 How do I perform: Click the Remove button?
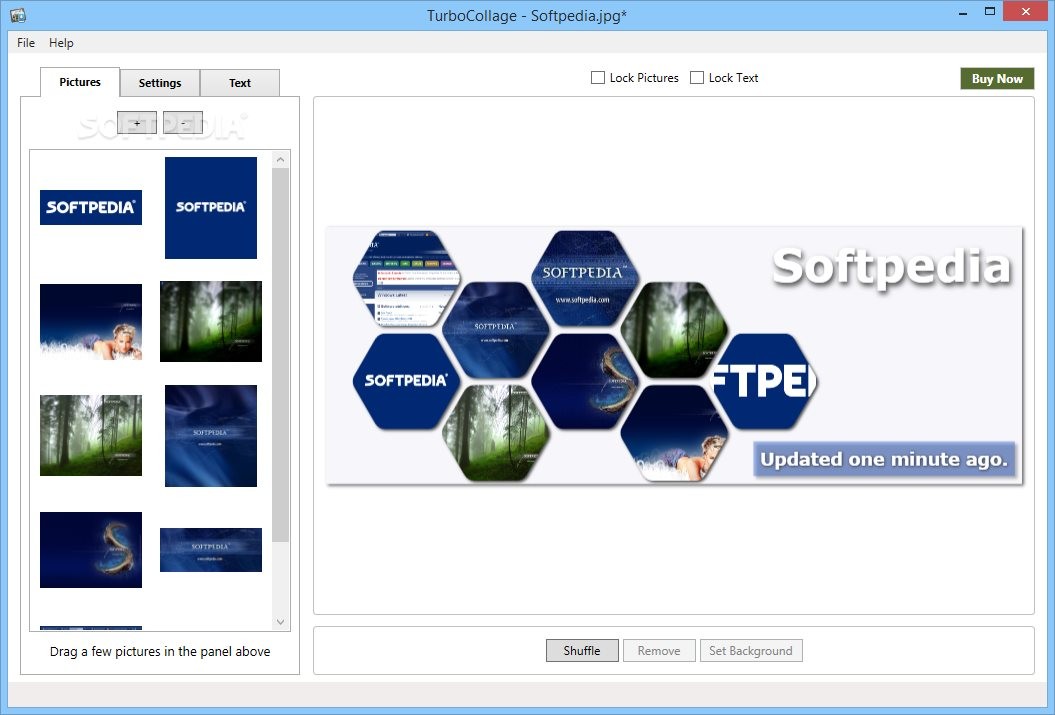tap(659, 650)
